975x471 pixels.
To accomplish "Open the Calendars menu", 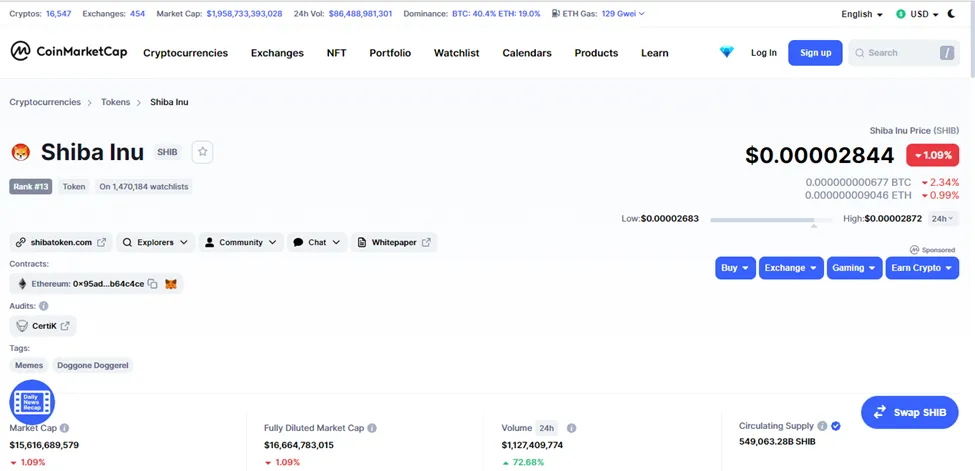I will coord(527,53).
